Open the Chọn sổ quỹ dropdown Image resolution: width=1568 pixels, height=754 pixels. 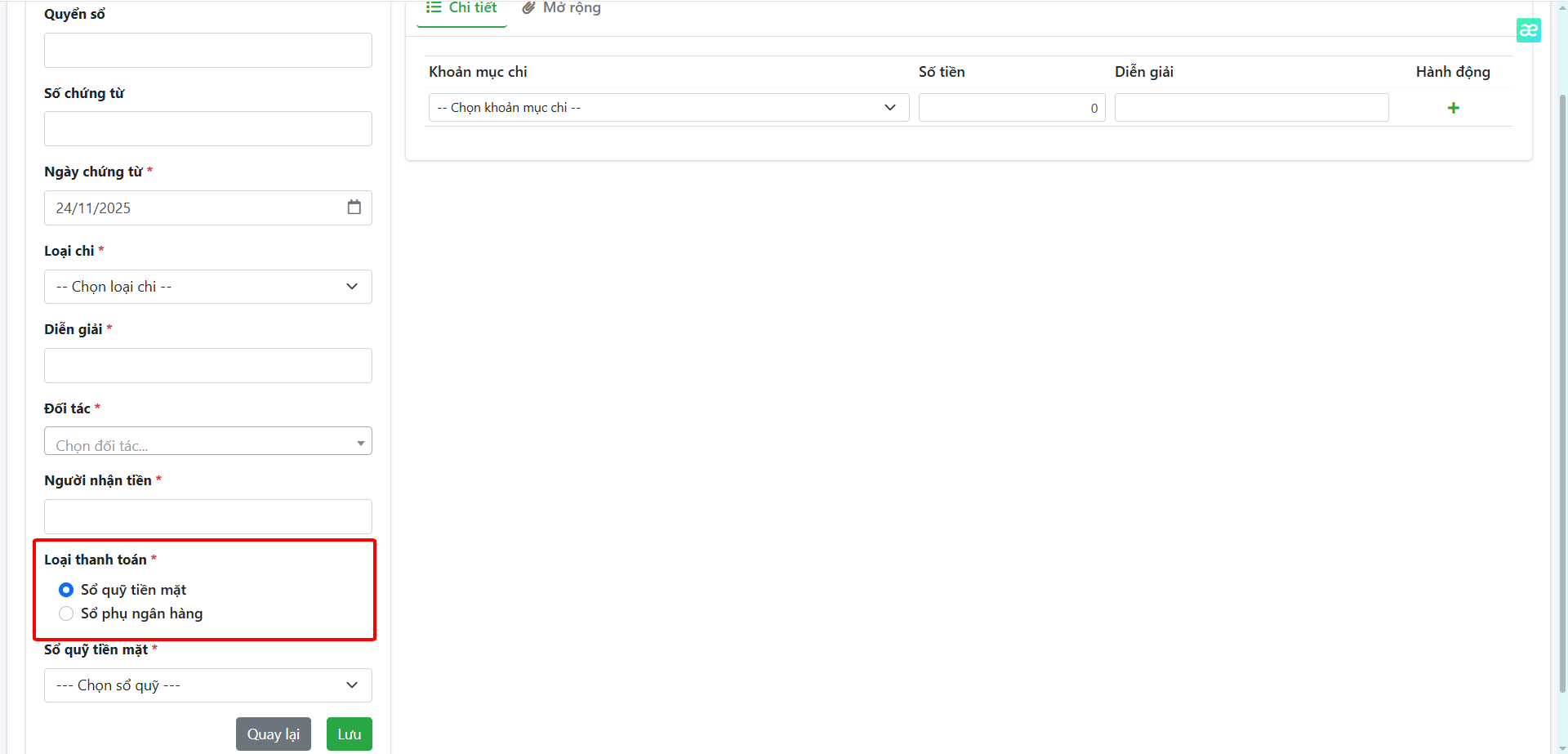click(x=207, y=685)
